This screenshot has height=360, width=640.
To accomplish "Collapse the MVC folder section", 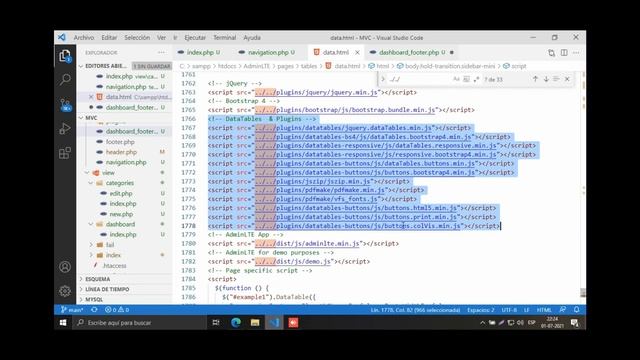I will [x=81, y=118].
